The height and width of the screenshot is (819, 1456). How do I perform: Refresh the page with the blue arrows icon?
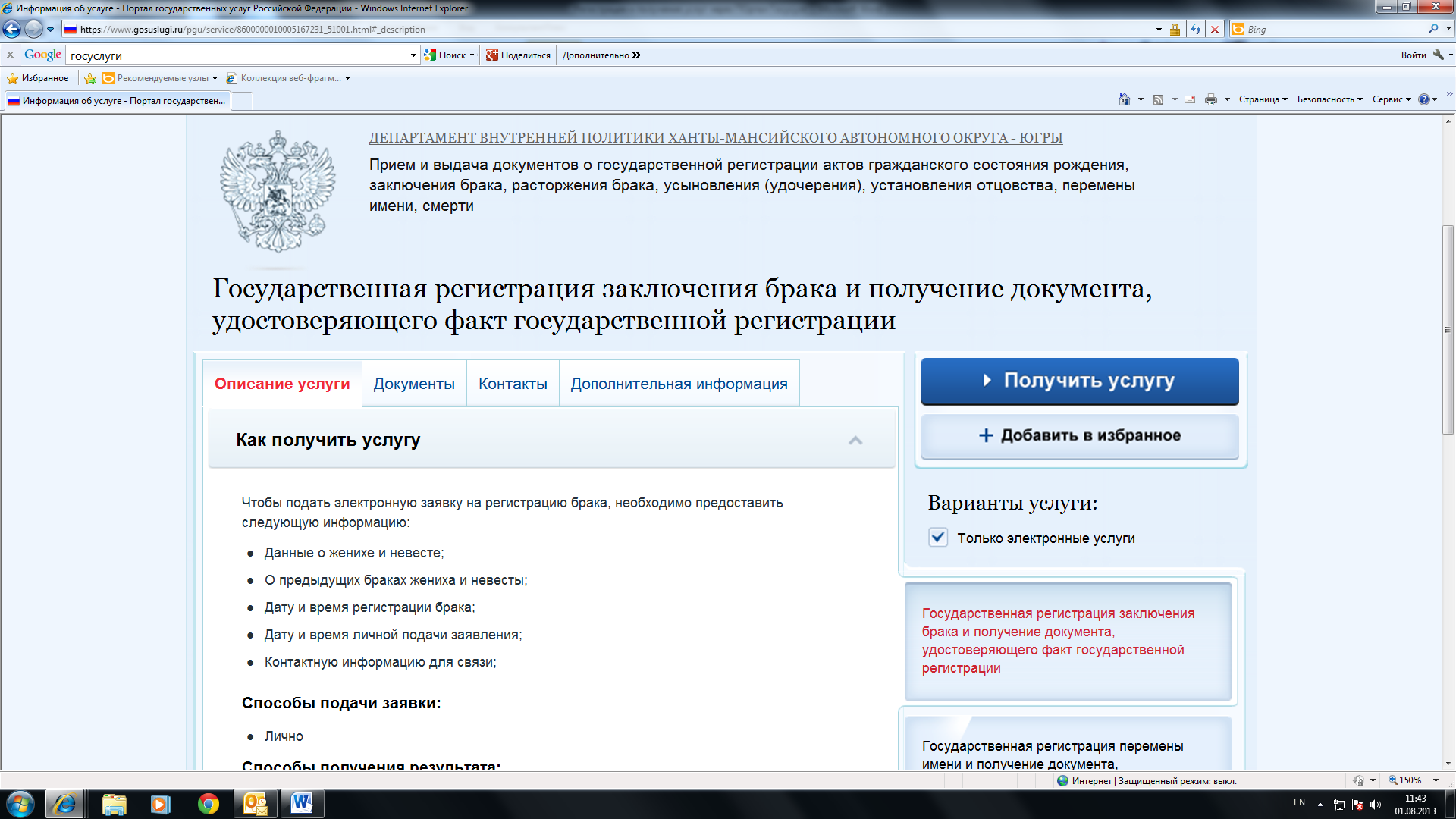pos(1196,30)
